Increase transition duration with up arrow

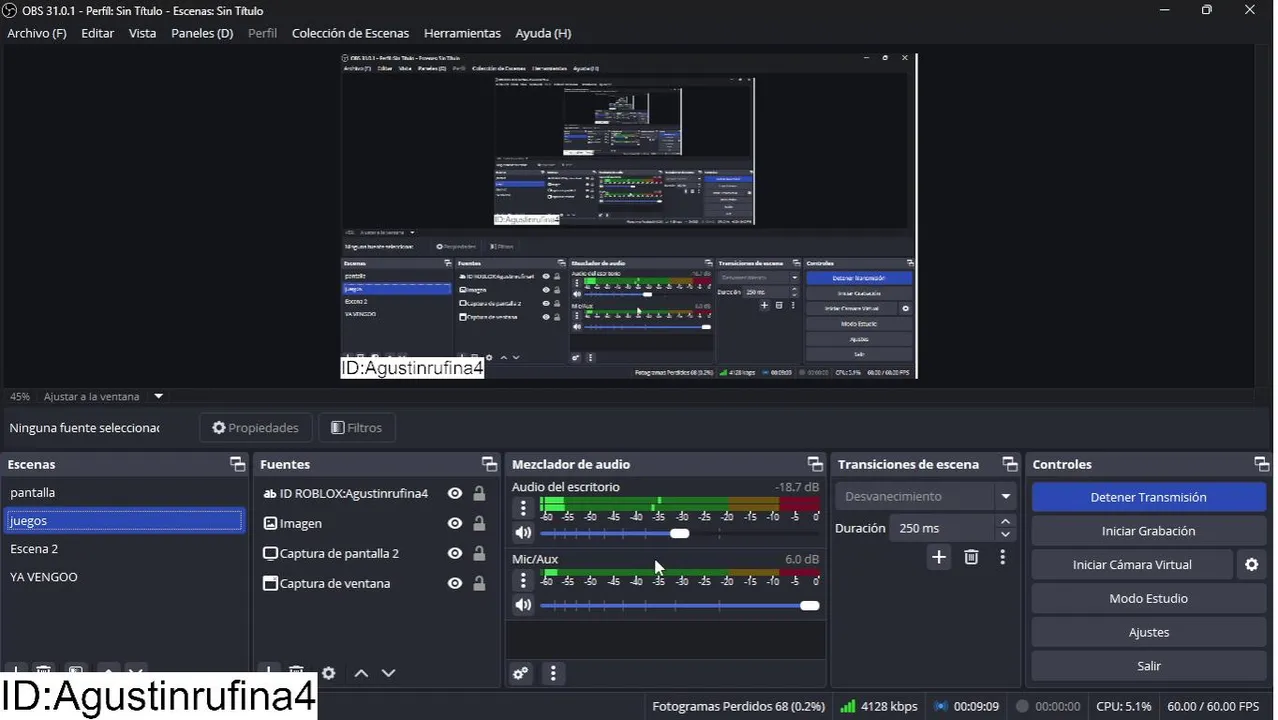pyautogui.click(x=1006, y=521)
